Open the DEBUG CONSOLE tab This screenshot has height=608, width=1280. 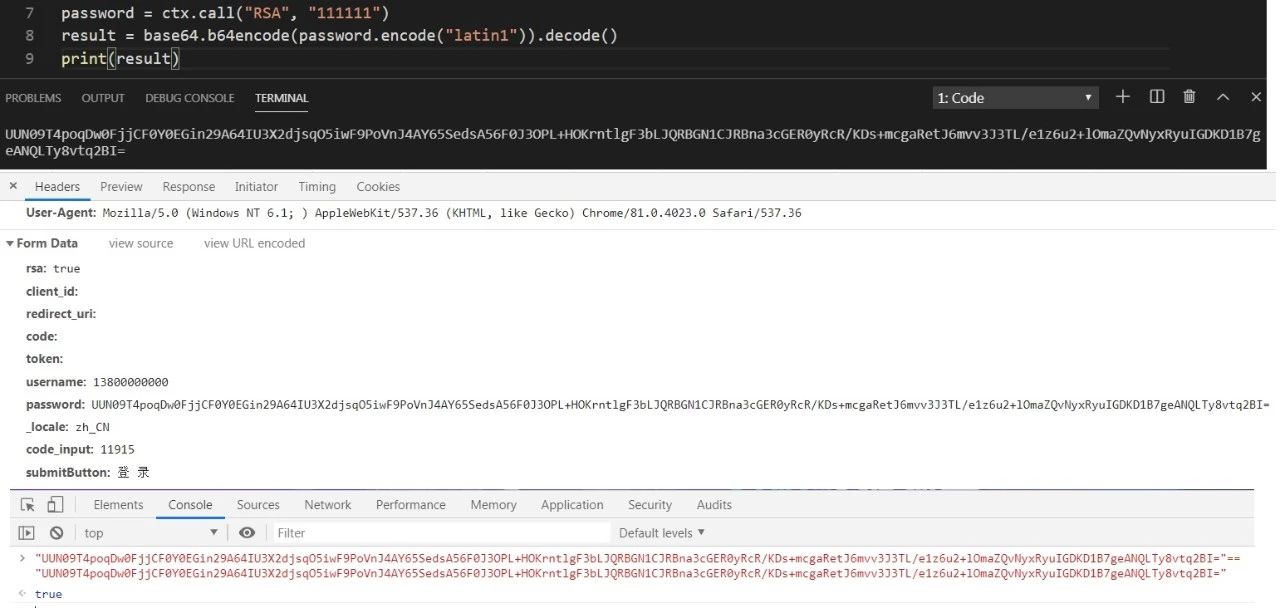point(190,98)
